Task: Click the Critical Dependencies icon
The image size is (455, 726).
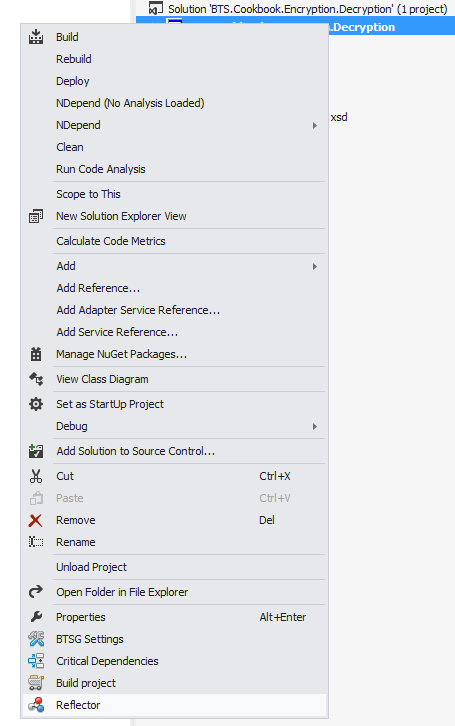Action: tap(36, 661)
